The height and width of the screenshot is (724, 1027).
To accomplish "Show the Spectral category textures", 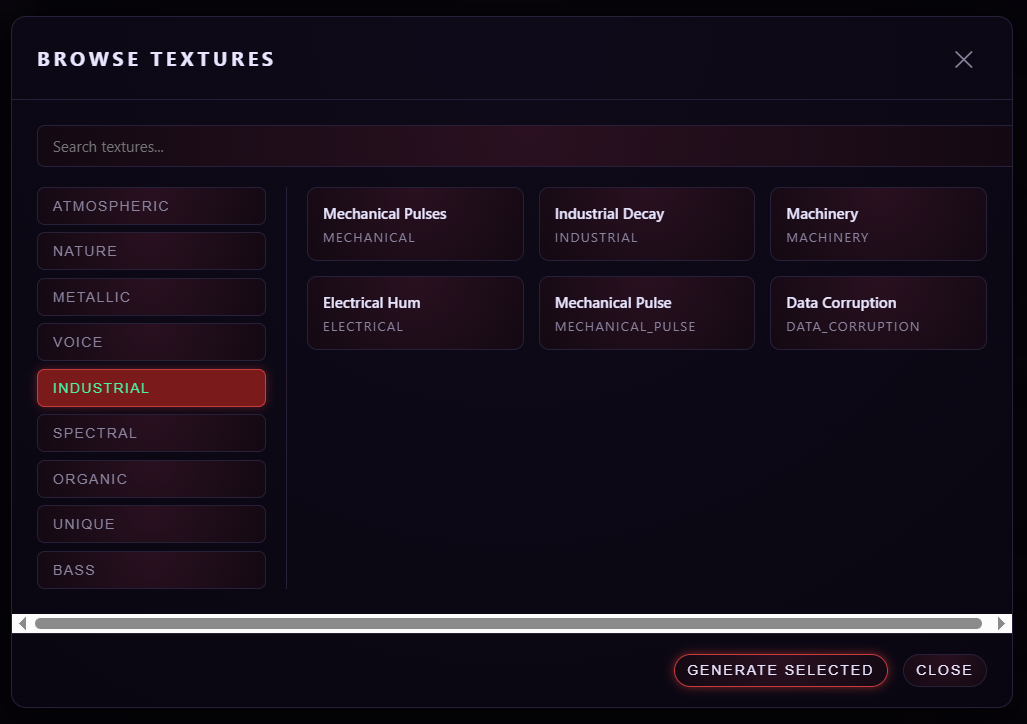I will [151, 433].
